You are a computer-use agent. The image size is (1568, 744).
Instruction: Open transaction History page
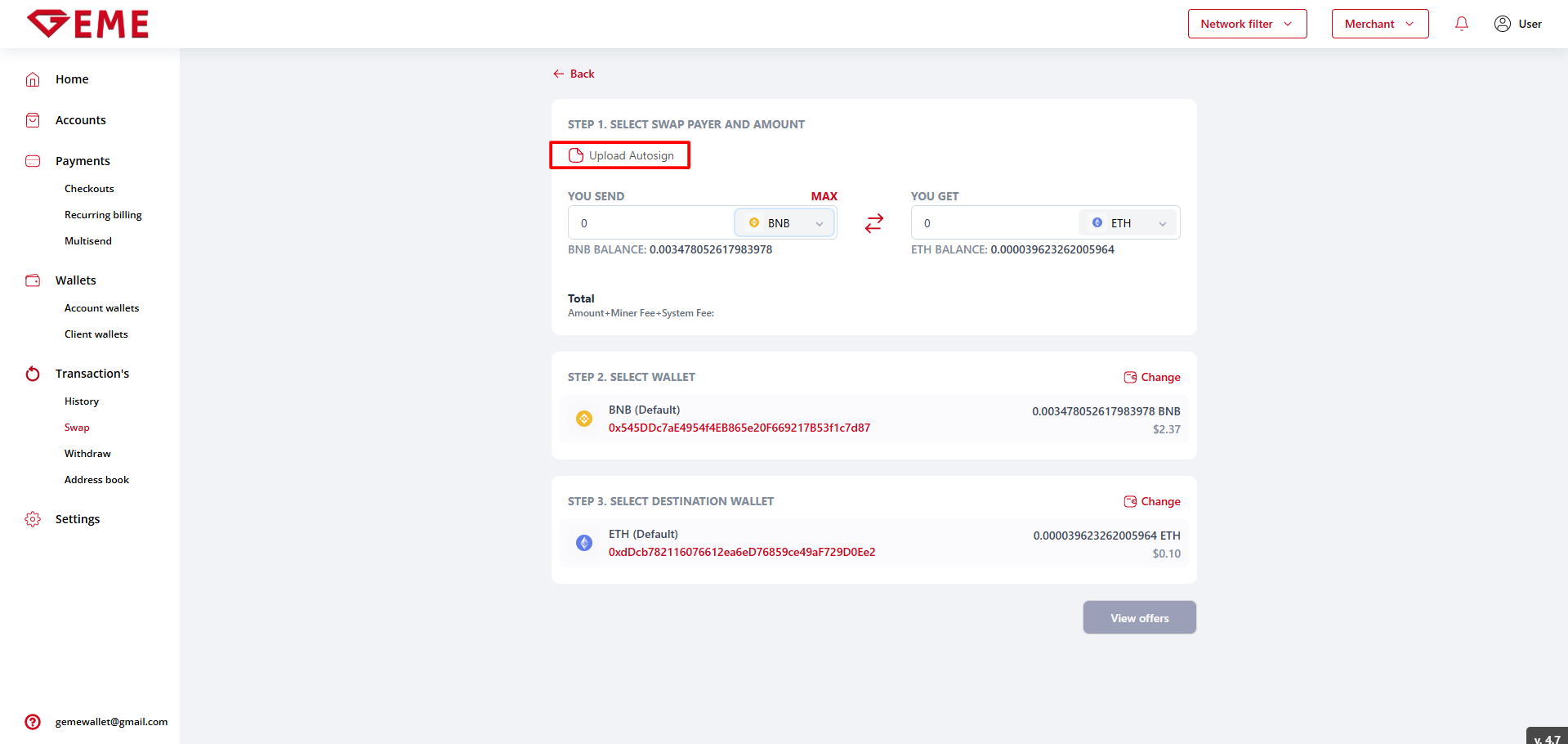(x=82, y=401)
